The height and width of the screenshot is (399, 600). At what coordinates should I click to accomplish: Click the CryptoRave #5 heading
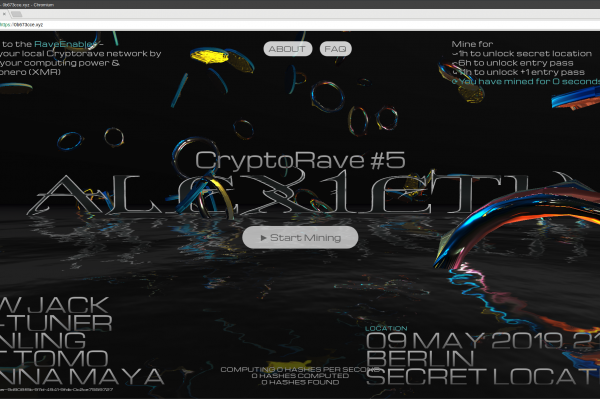[300, 160]
